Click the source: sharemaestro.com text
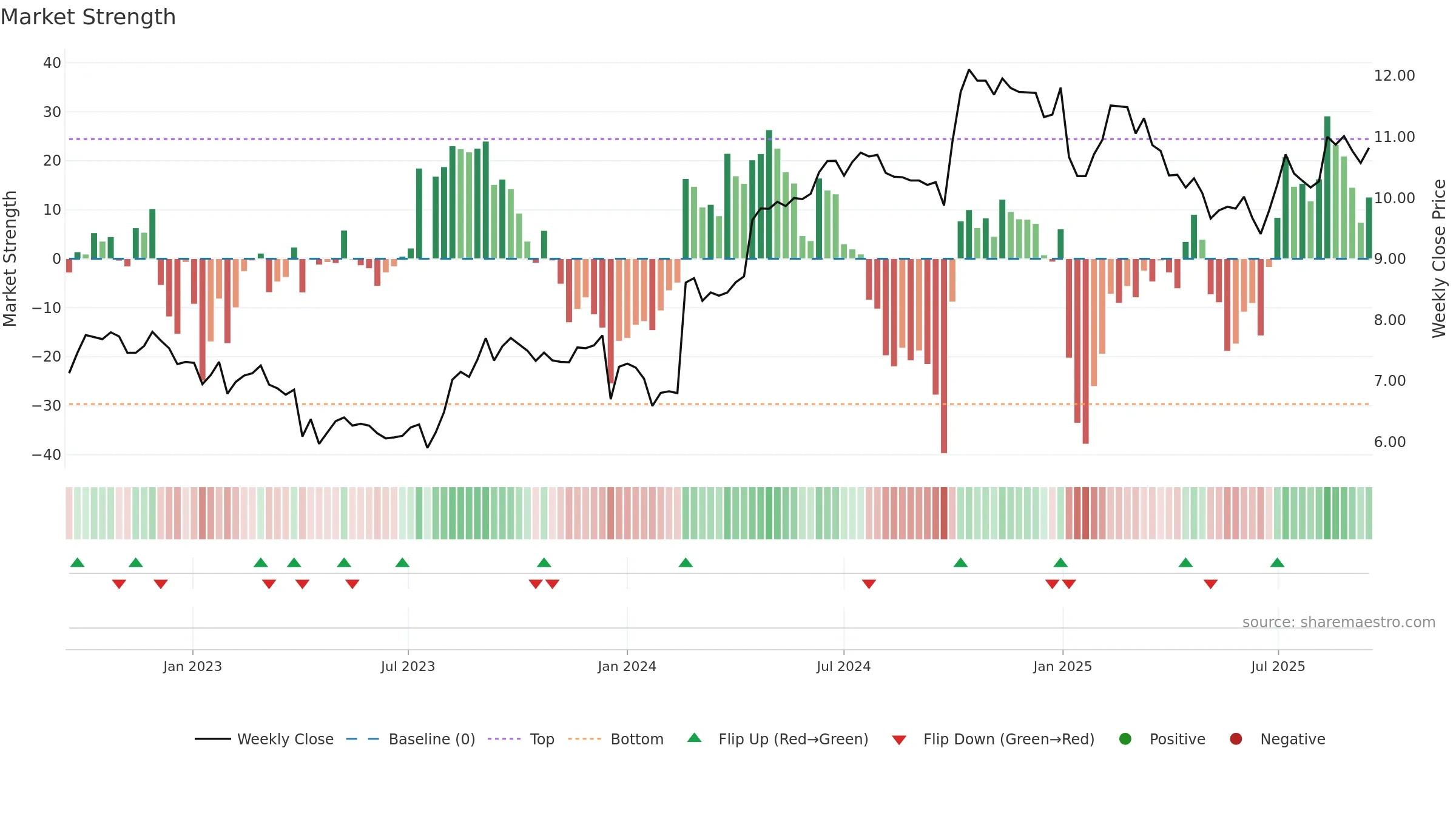Screen dimensions: 1456x819 point(1339,622)
